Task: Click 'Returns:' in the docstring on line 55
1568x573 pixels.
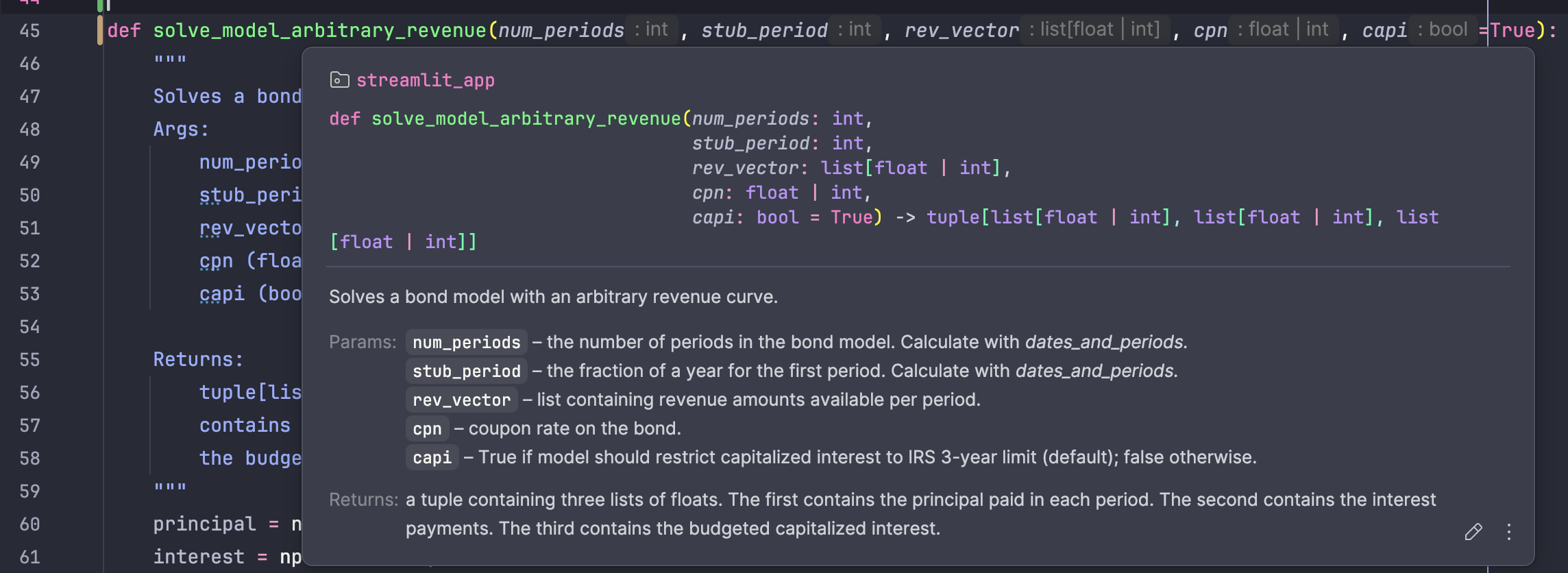Action: click(198, 359)
